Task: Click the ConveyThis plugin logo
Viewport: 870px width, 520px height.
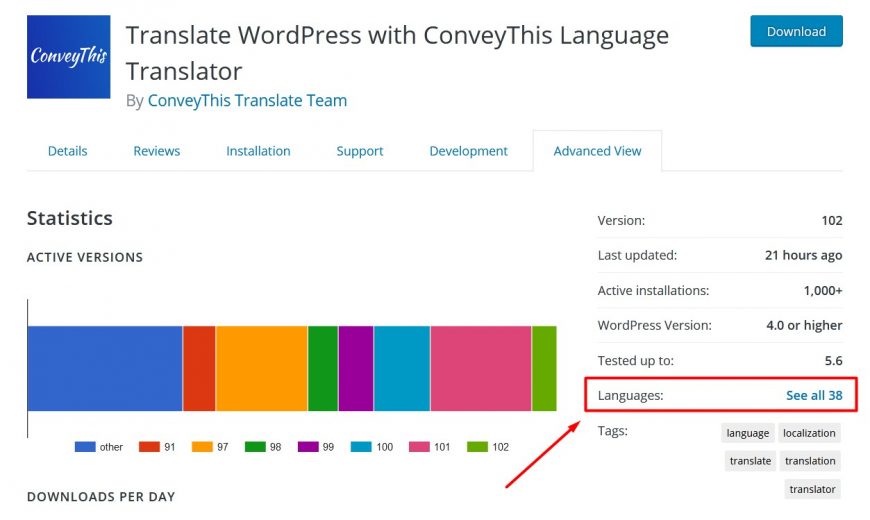Action: coord(68,57)
